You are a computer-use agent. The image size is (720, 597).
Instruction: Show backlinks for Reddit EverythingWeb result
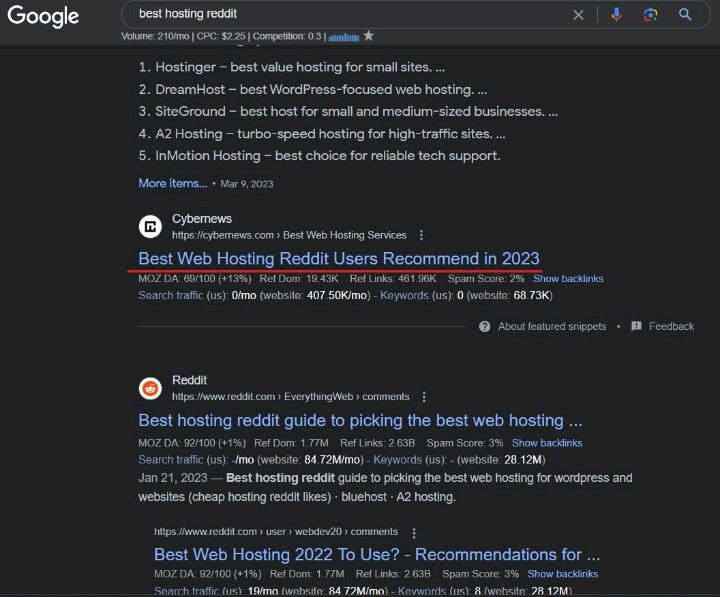click(x=547, y=443)
